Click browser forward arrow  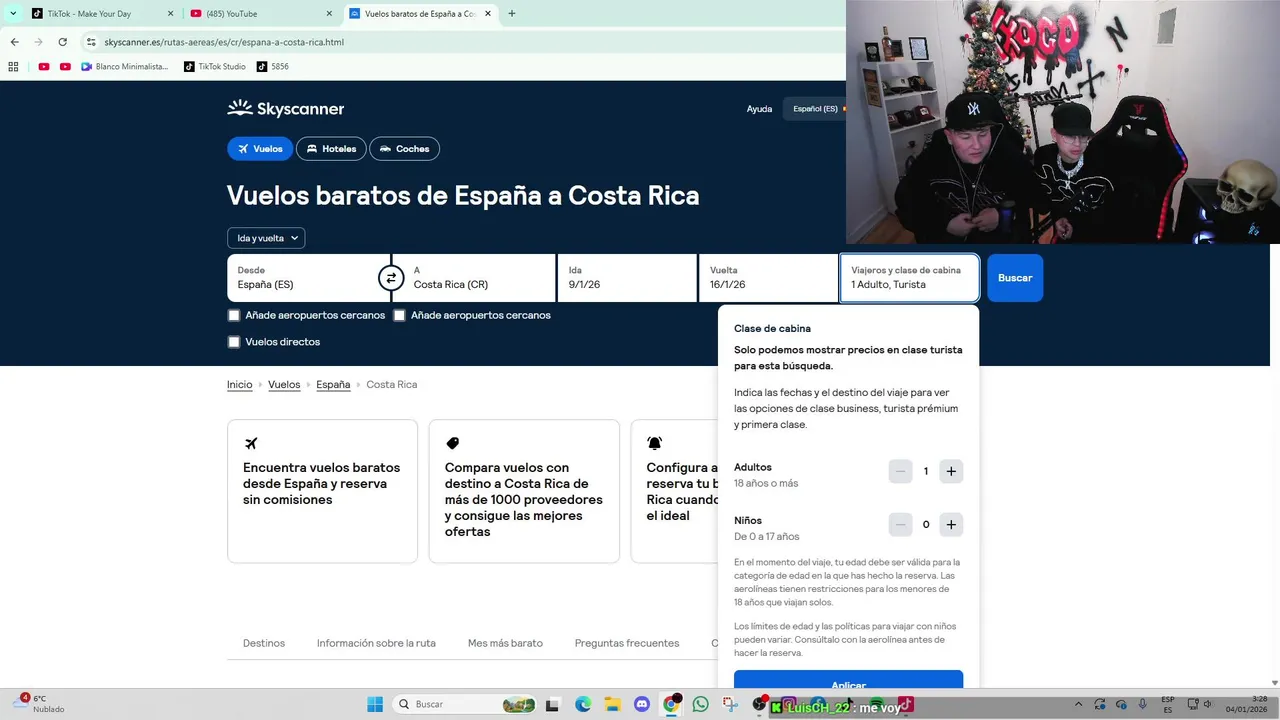coord(38,42)
